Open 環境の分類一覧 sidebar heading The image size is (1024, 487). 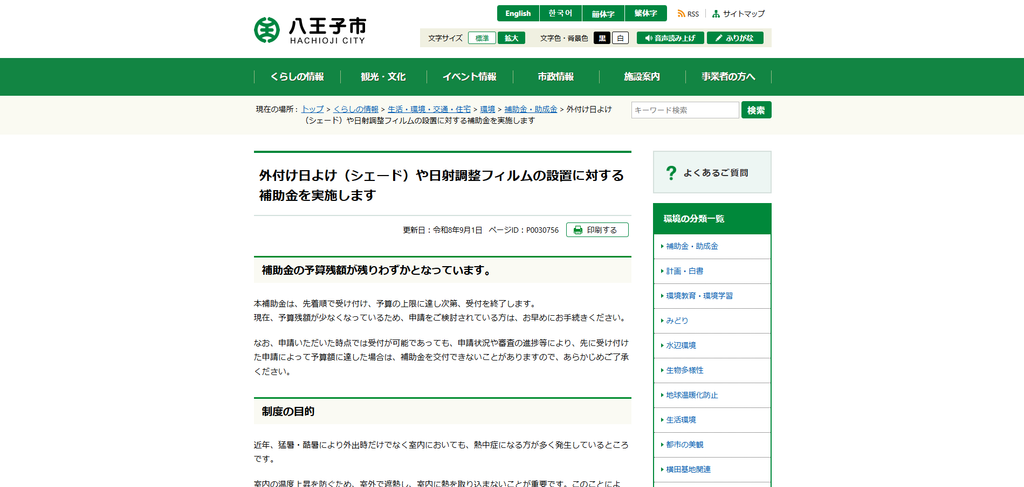(x=712, y=219)
